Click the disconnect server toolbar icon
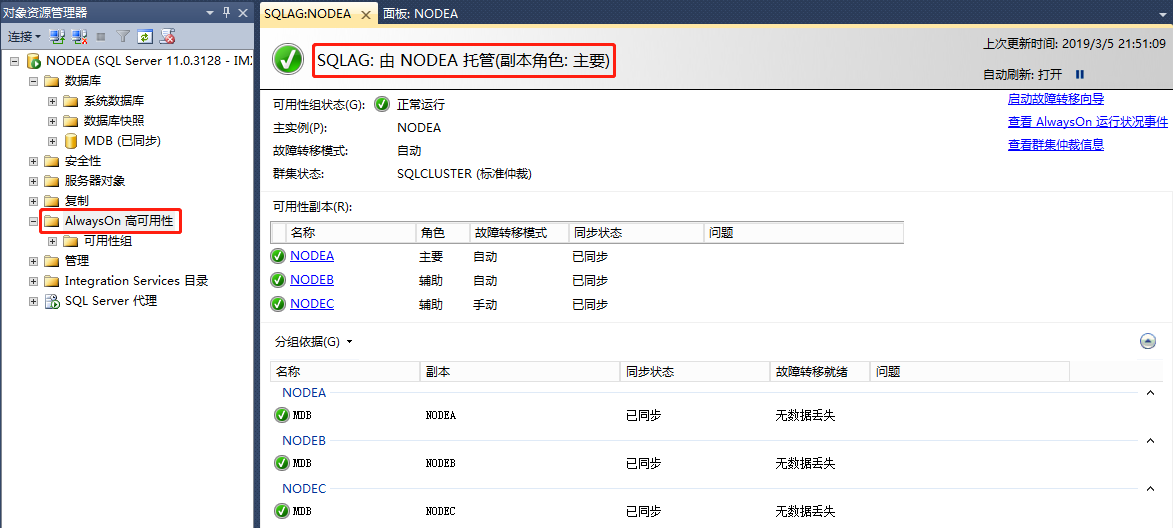The height and width of the screenshot is (528, 1173). [79, 36]
